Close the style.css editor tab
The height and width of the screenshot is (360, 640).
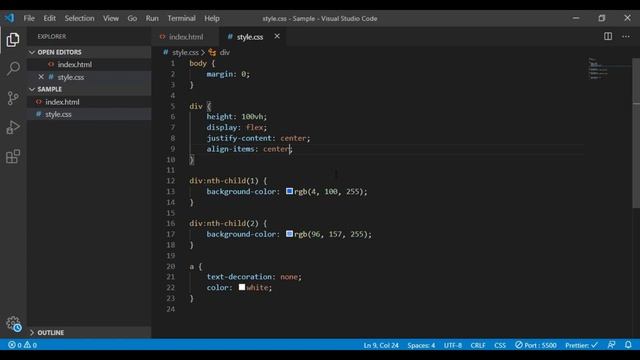(277, 36)
